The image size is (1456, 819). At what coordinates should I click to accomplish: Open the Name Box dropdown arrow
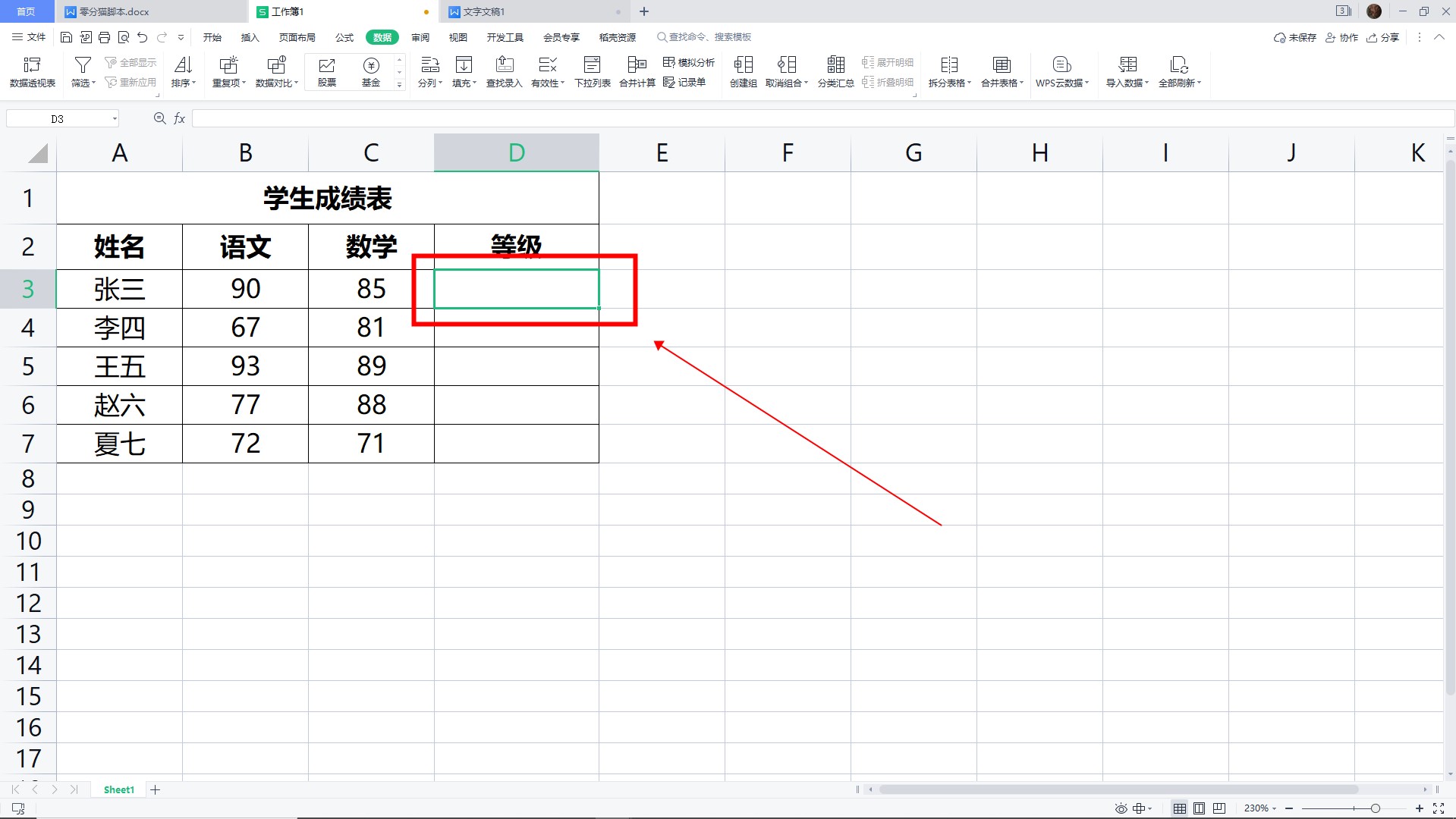(x=115, y=118)
